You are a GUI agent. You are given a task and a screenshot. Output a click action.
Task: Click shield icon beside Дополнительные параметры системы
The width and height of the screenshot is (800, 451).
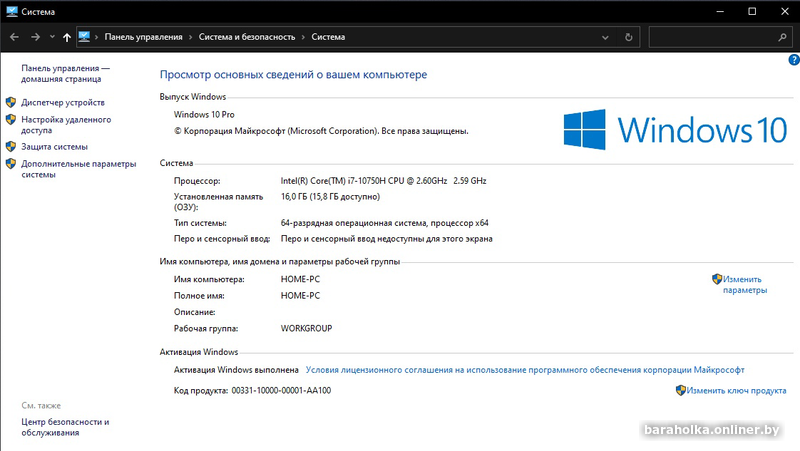(11, 164)
